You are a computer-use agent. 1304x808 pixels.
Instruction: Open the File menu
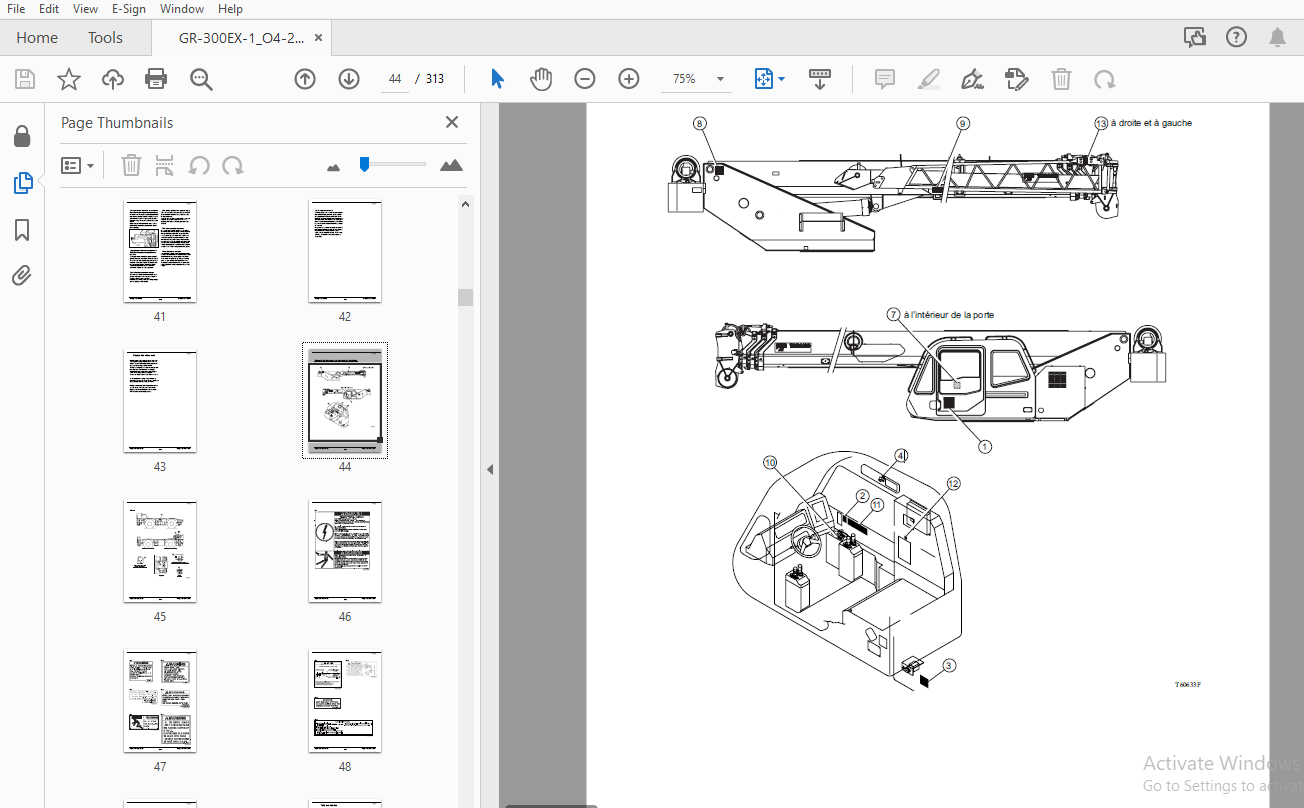click(x=16, y=9)
